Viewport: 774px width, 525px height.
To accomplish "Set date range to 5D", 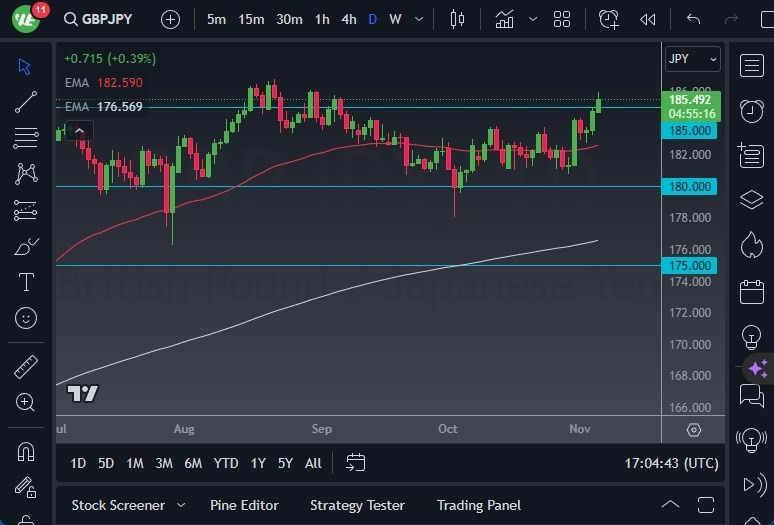I will coord(106,463).
